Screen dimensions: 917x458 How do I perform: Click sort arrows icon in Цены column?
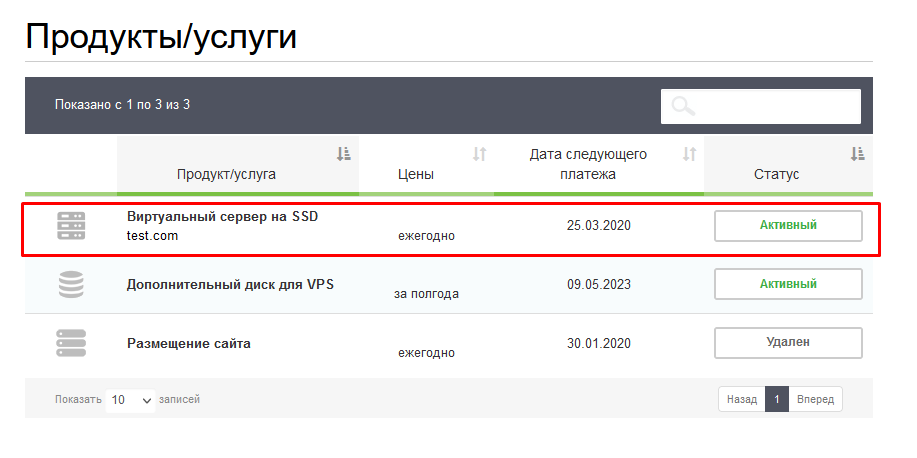coord(479,154)
